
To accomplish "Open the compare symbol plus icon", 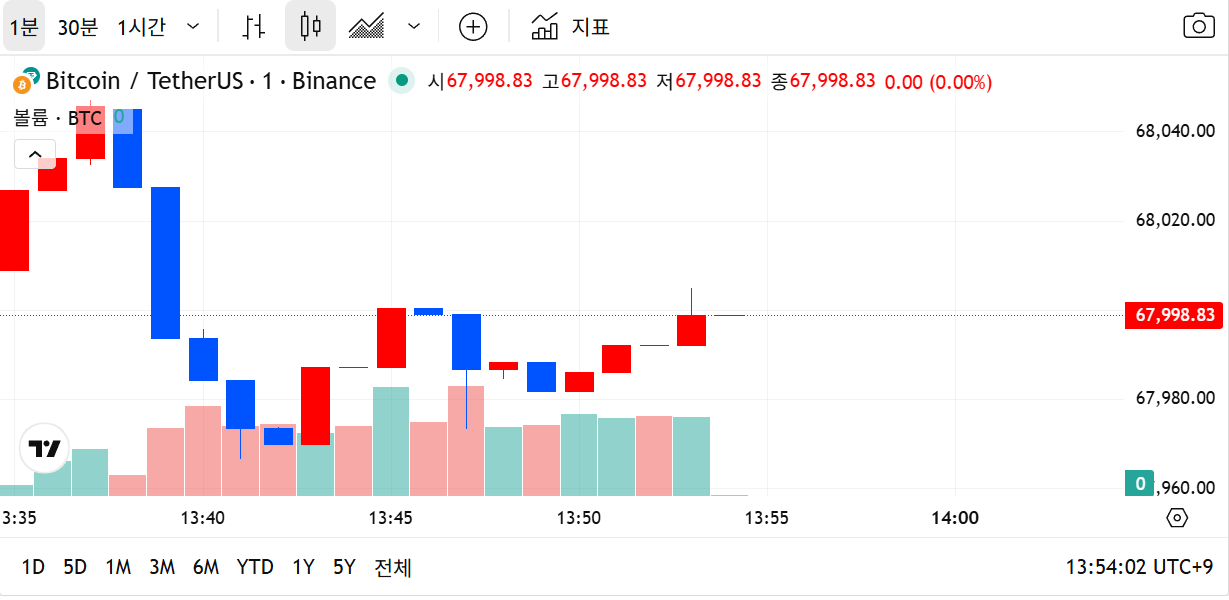I will coord(472,26).
